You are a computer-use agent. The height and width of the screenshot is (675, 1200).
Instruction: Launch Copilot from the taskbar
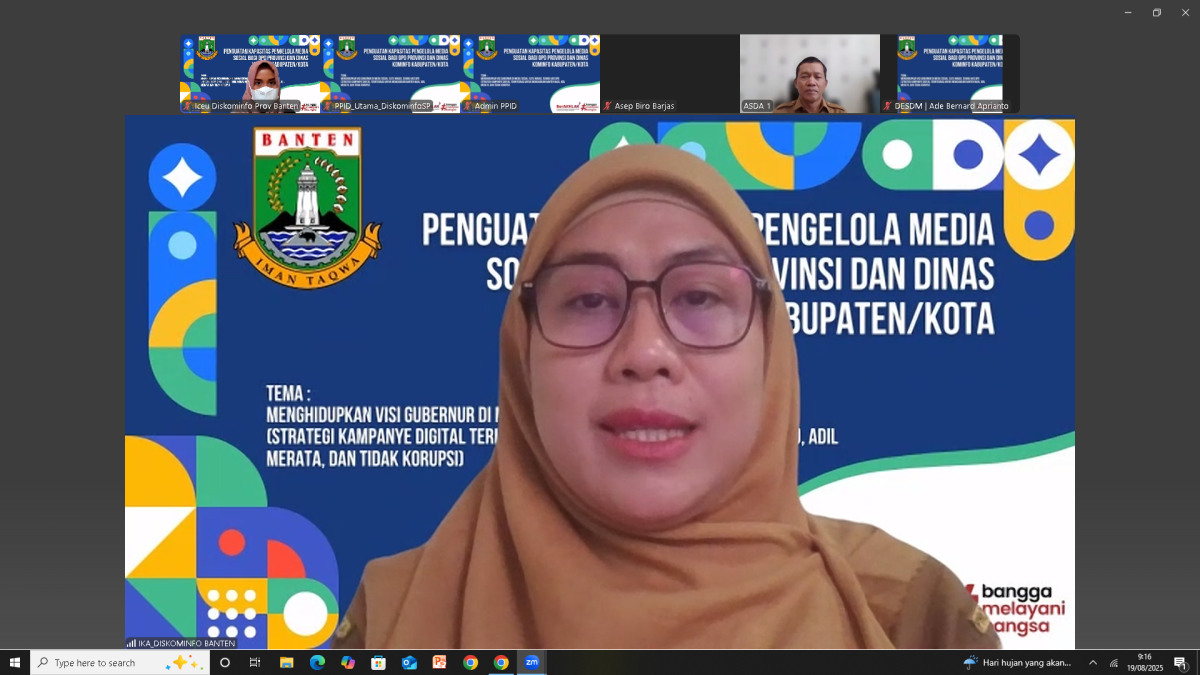click(x=347, y=662)
